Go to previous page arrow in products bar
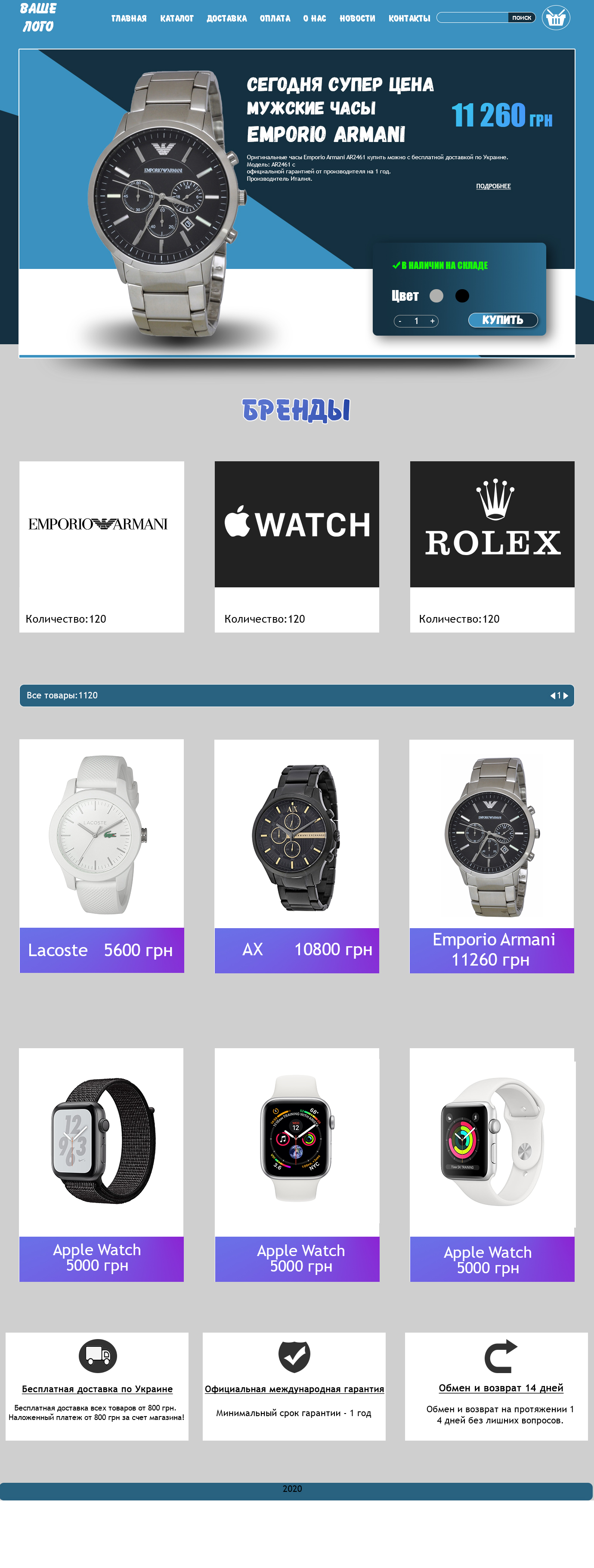 [x=553, y=695]
